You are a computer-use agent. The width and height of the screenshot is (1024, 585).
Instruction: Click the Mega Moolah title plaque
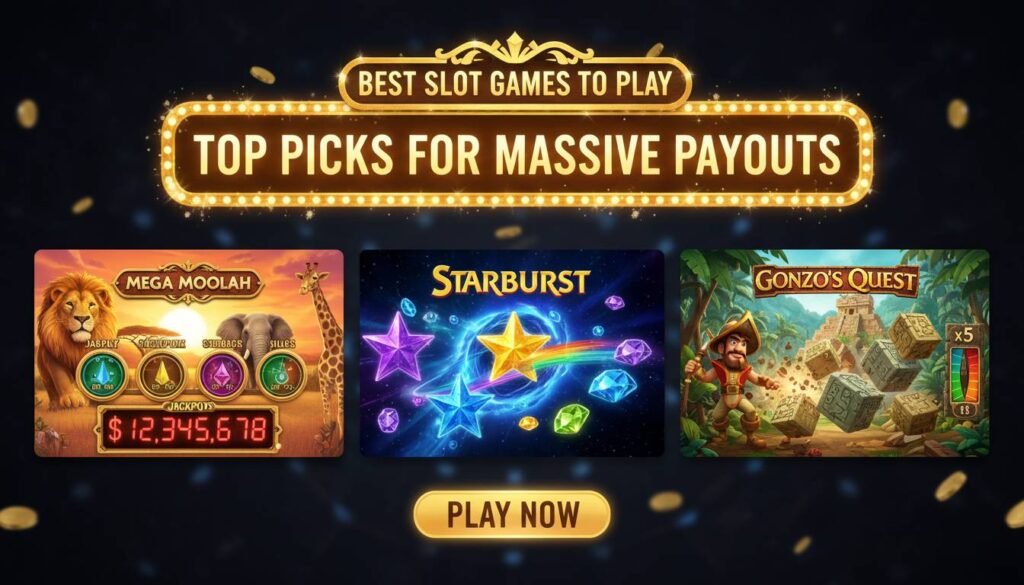tap(188, 285)
